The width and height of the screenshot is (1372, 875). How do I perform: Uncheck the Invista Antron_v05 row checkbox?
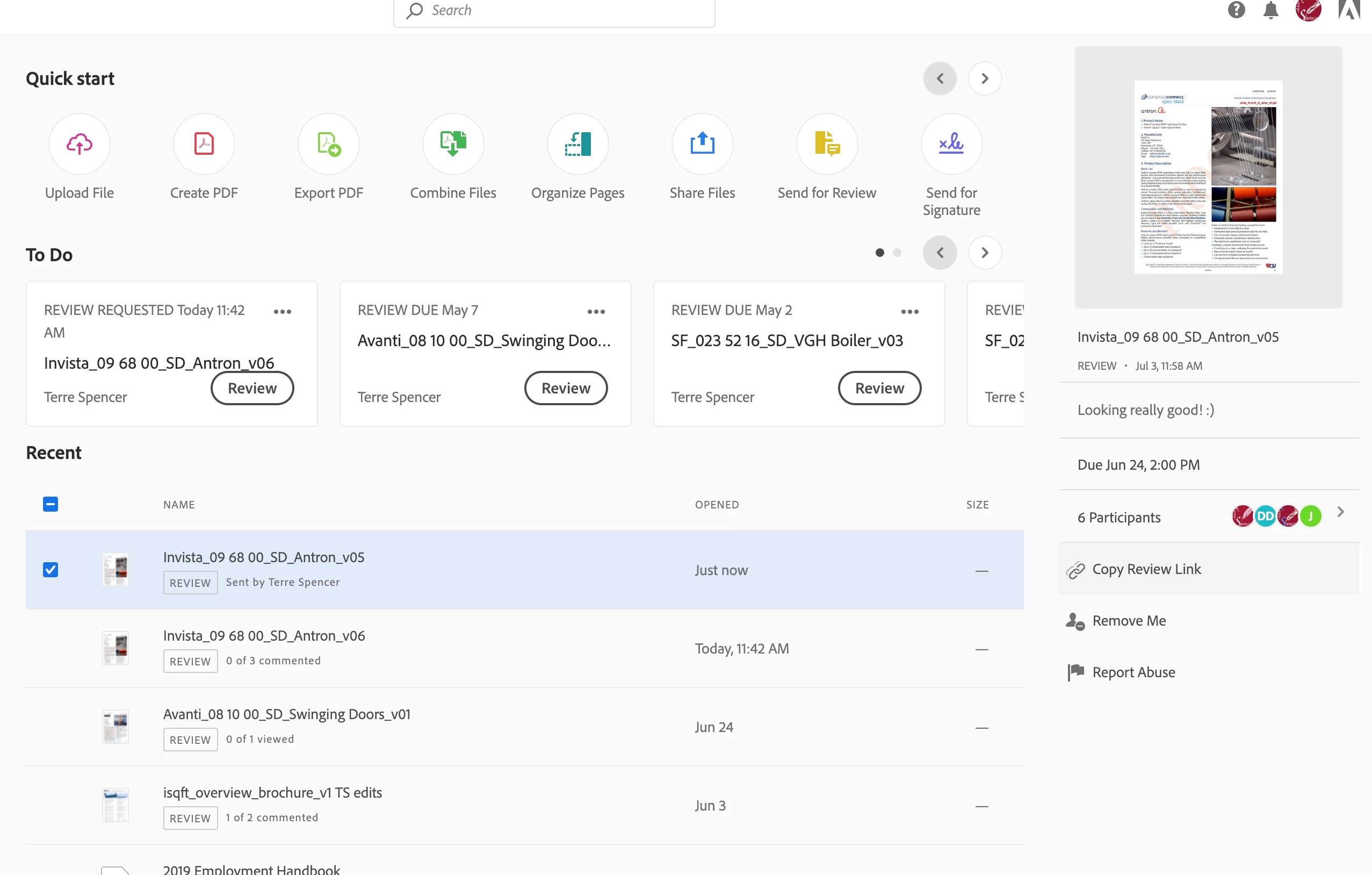[x=50, y=570]
